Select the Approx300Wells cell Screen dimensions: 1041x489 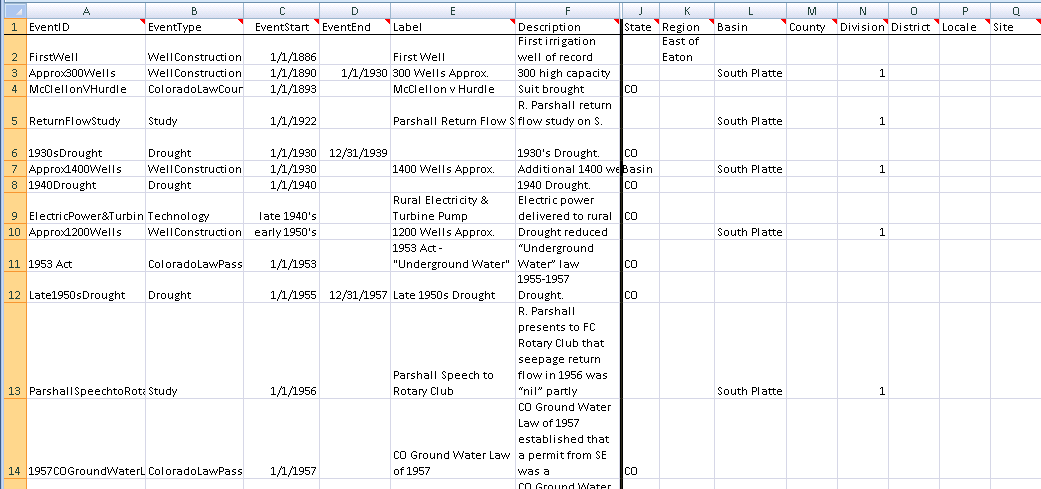click(86, 73)
